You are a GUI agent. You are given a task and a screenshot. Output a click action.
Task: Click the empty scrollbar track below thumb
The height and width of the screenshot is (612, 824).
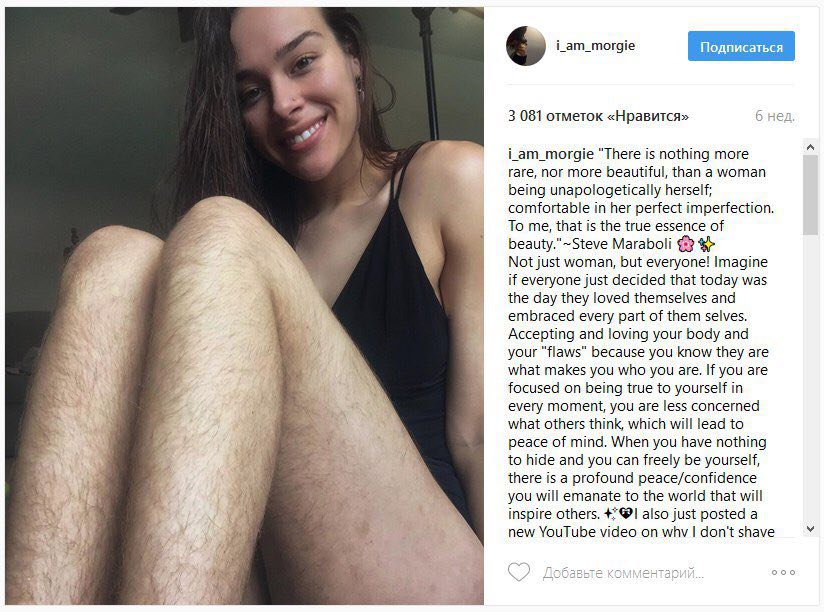[810, 378]
